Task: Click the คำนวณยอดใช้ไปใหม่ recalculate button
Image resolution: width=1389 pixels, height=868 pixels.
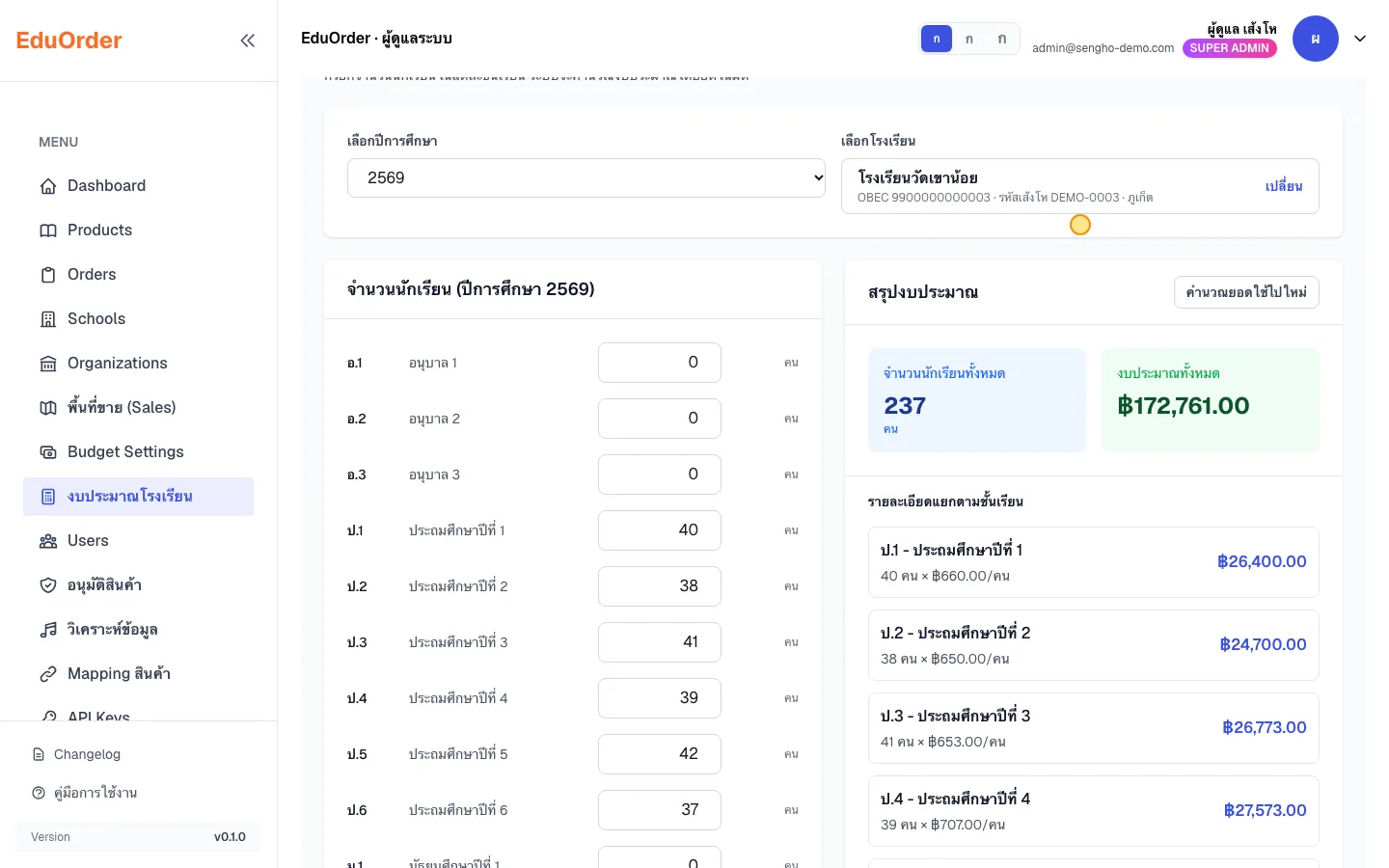Action: pyautogui.click(x=1246, y=292)
